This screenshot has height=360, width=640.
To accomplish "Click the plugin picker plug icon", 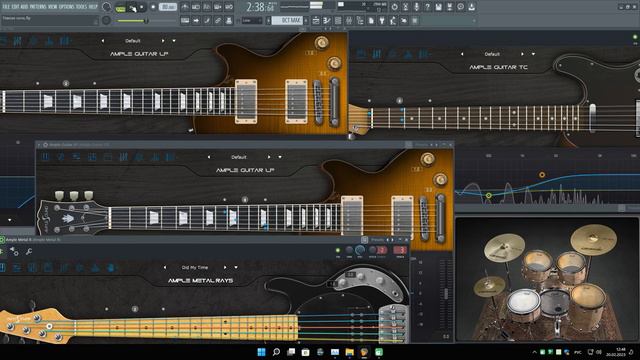I will pyautogui.click(x=382, y=20).
